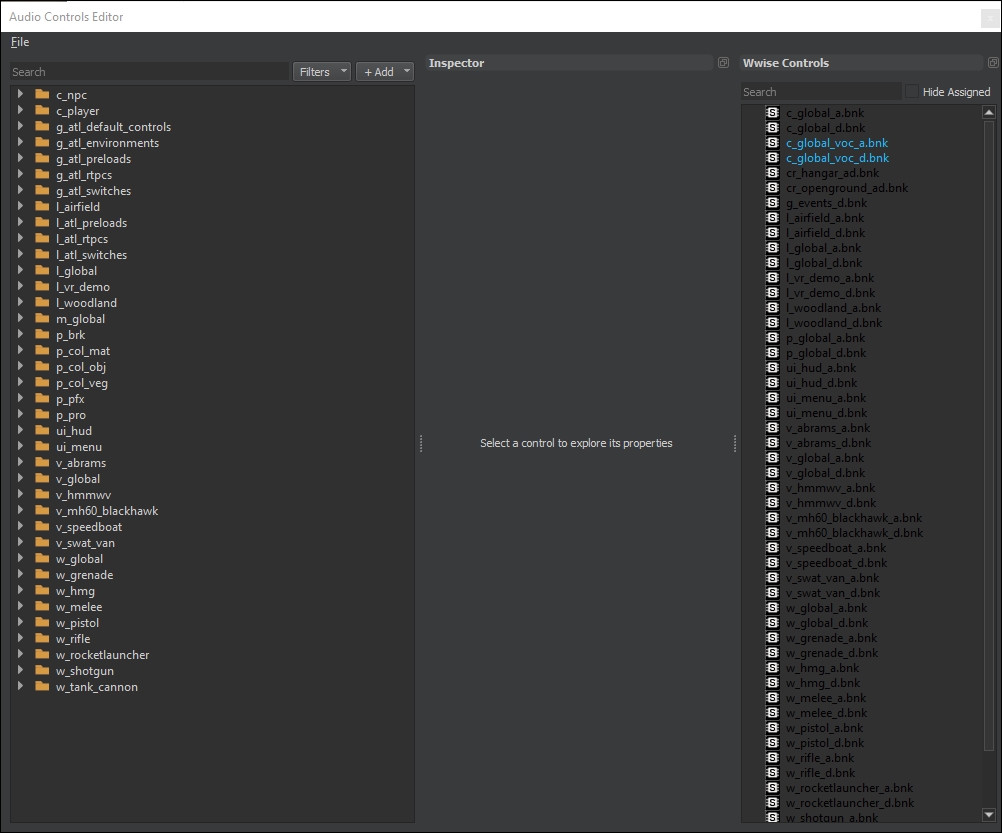Click splitter handle left of Wwise Controls
Viewport: 1002px width, 833px height.
point(735,443)
